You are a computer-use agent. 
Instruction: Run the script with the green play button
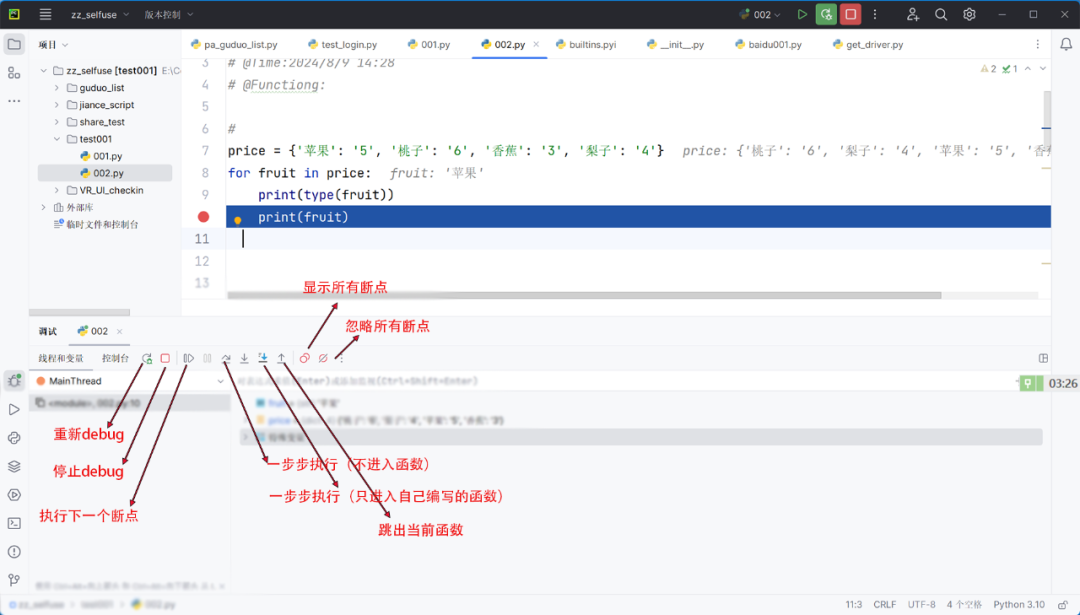[x=802, y=14]
